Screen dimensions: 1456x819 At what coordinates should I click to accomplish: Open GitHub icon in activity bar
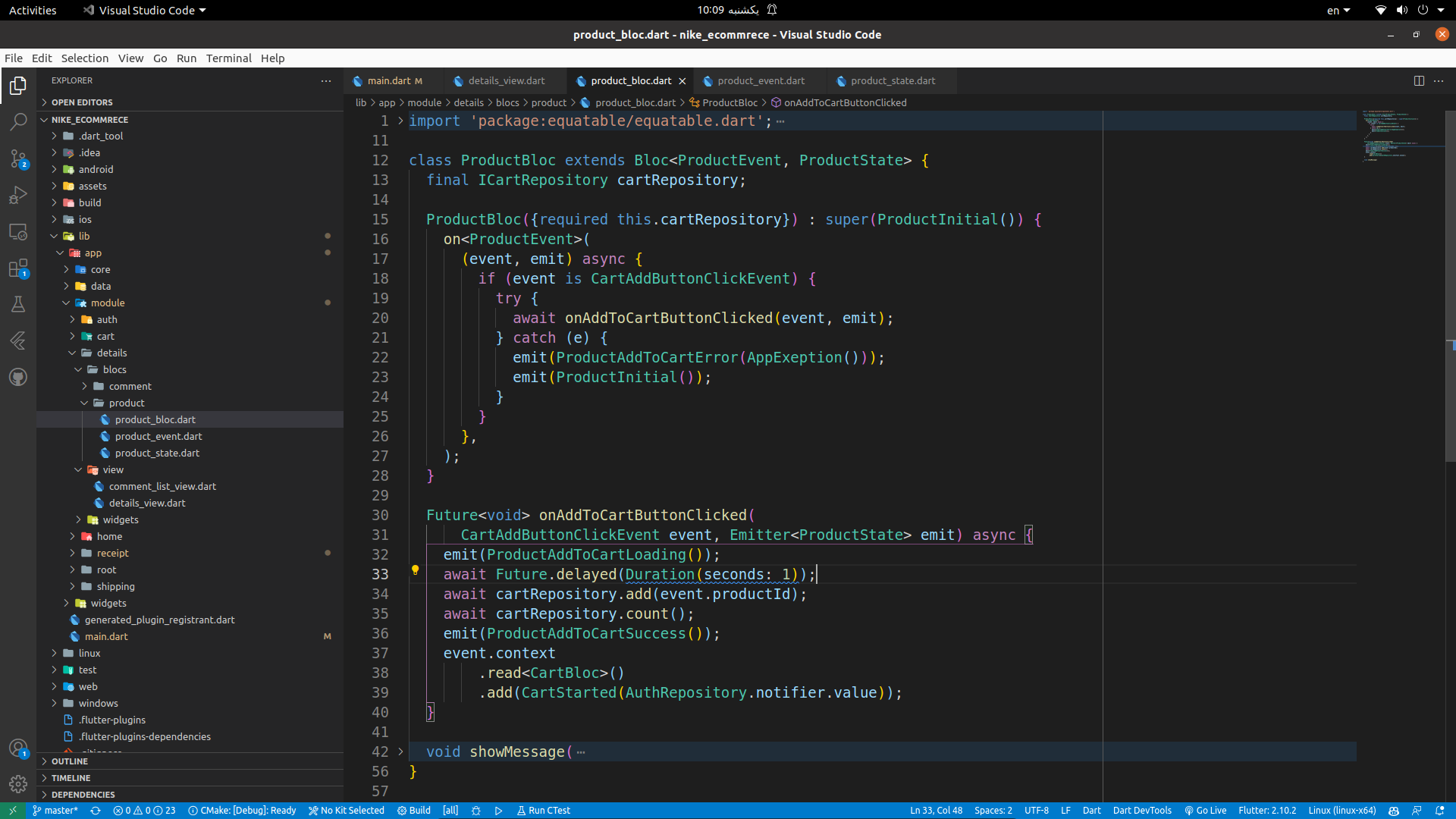(18, 377)
